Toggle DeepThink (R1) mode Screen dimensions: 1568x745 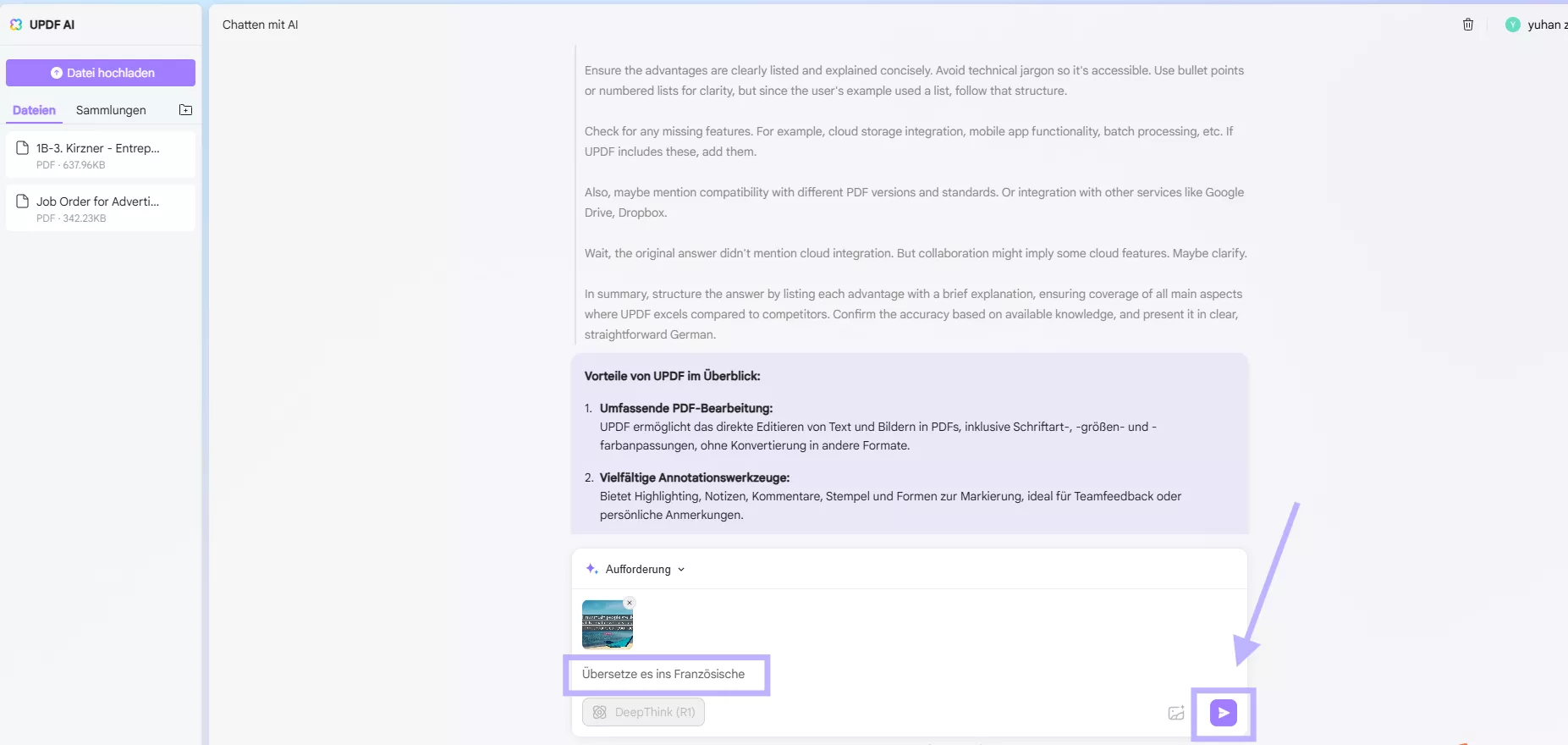coord(643,712)
